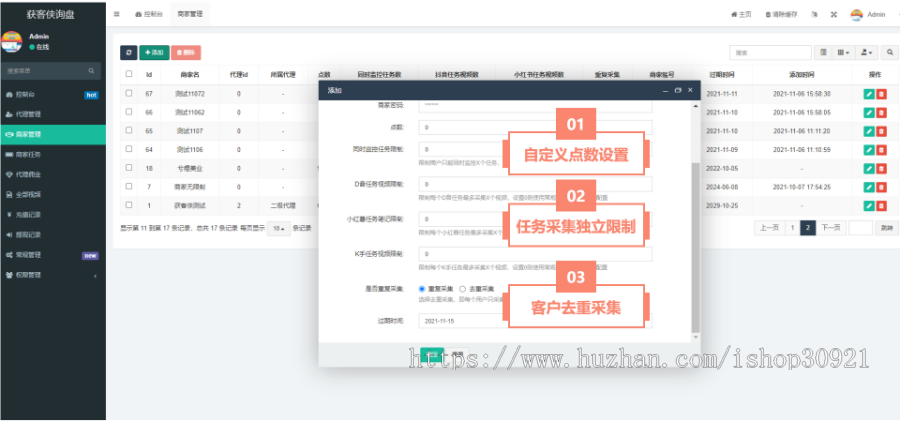The image size is (900, 422).
Task: Expand the 权限管理 sidebar menu
Action: (53, 275)
